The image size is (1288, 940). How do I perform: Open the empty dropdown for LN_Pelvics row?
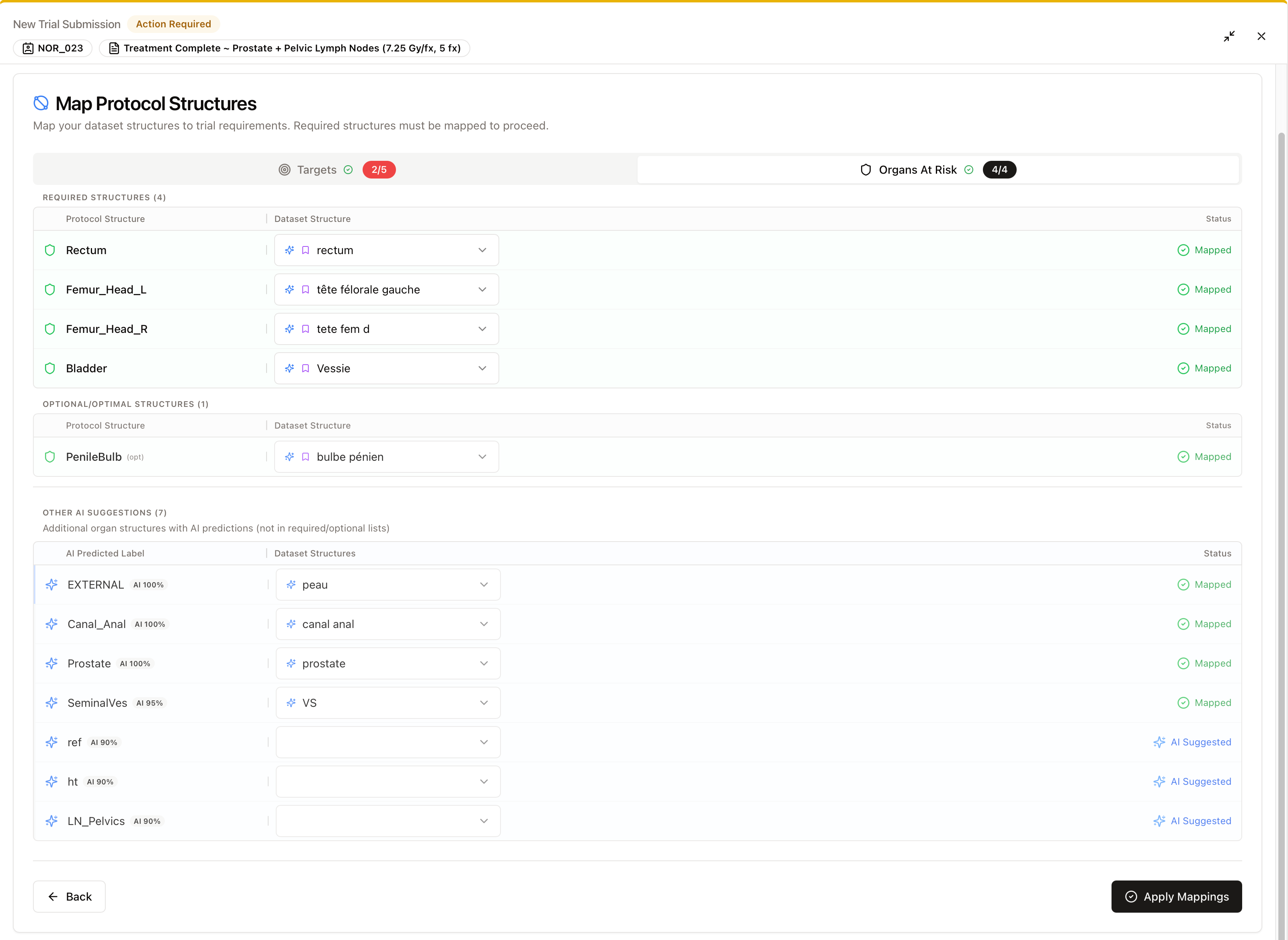(x=388, y=821)
